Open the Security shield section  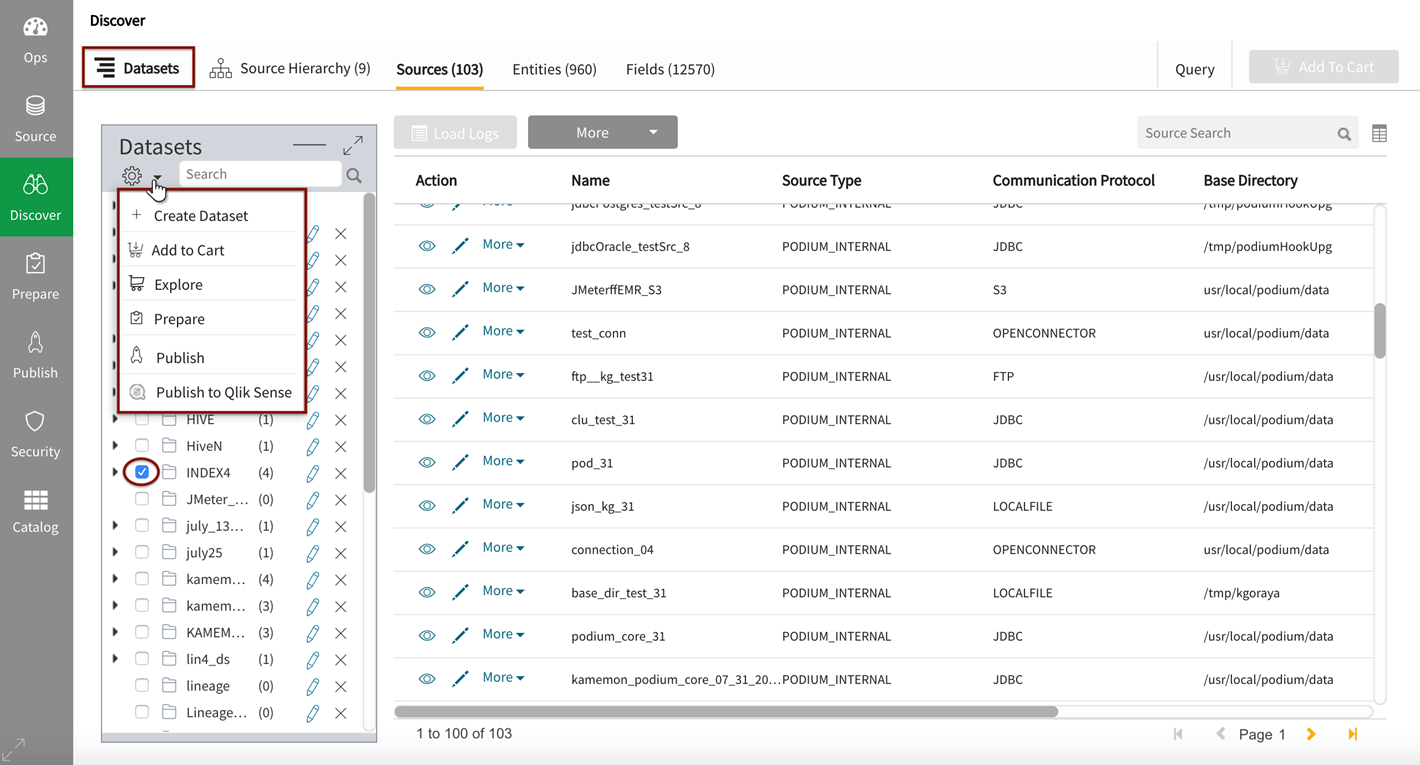(x=35, y=432)
